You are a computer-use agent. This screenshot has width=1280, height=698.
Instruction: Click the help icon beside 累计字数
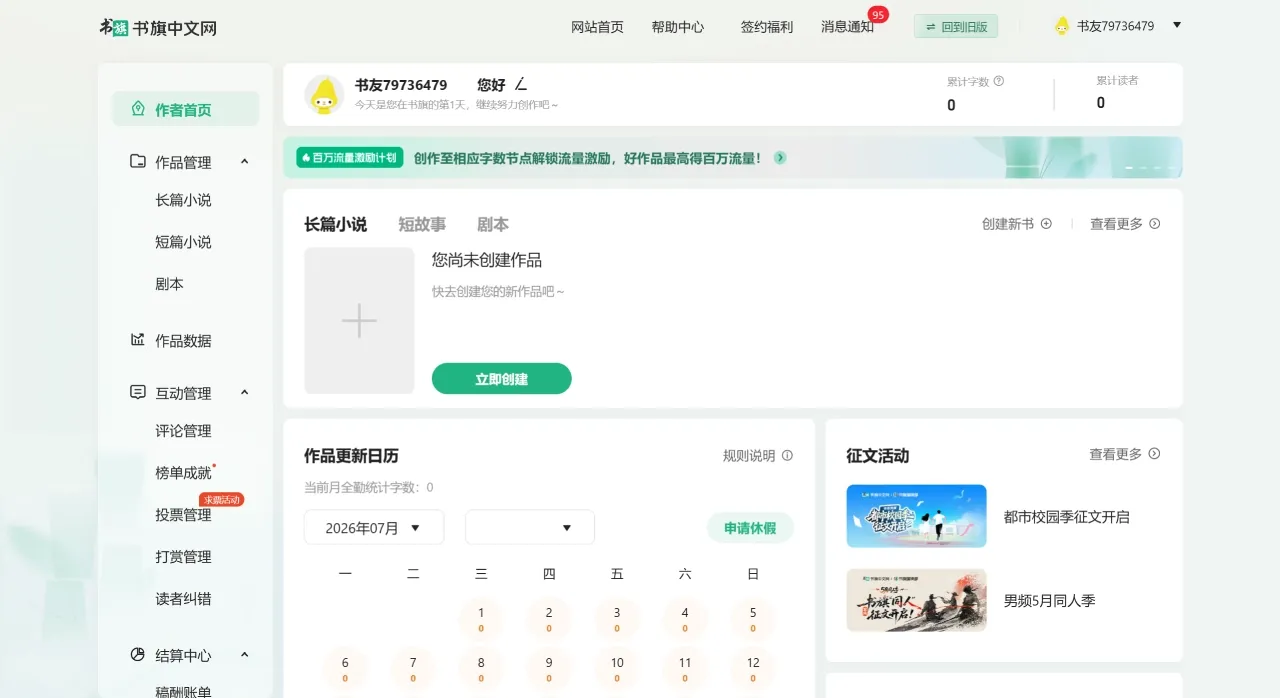point(999,81)
